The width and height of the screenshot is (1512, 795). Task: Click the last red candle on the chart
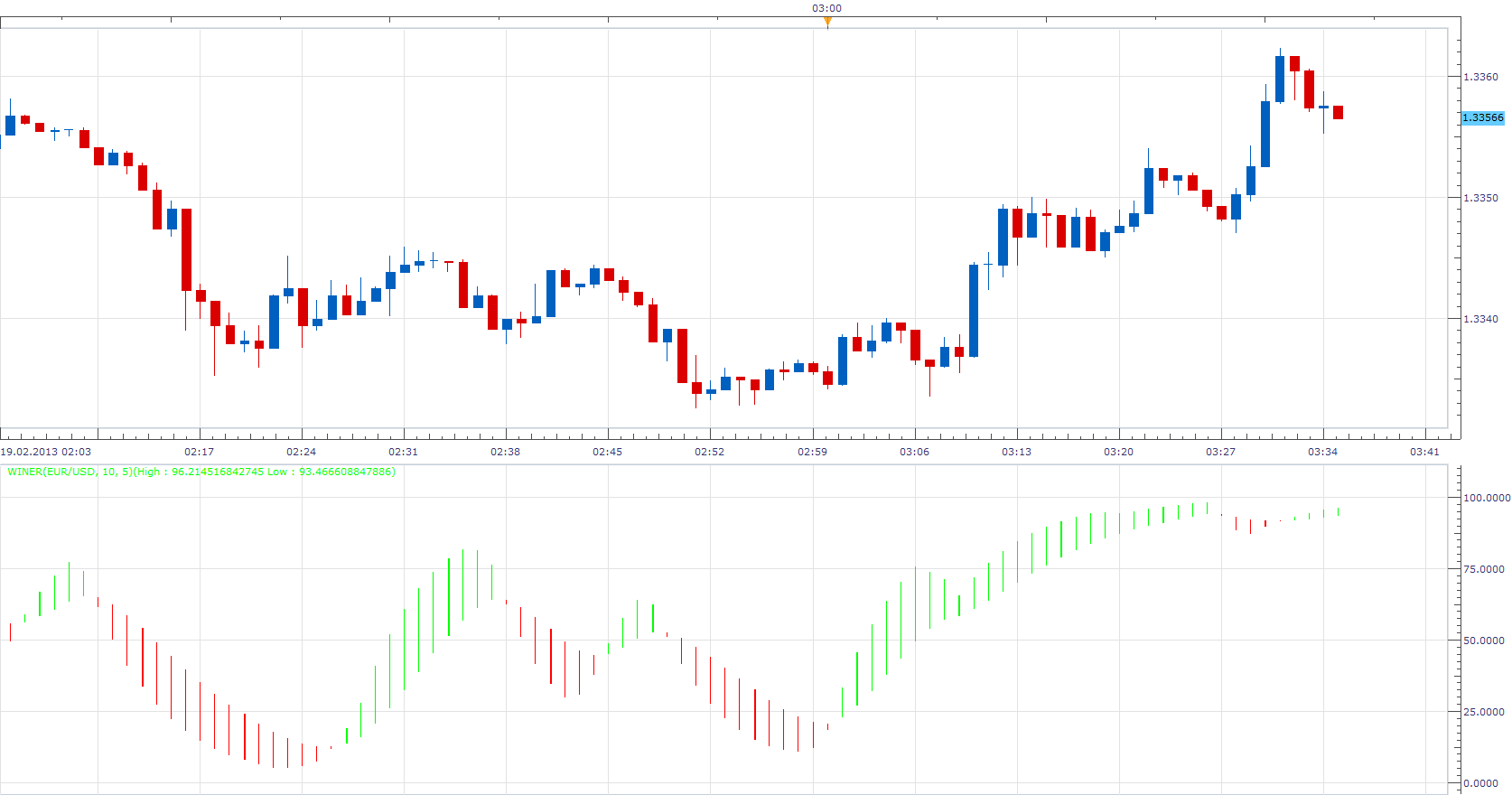(x=1338, y=112)
